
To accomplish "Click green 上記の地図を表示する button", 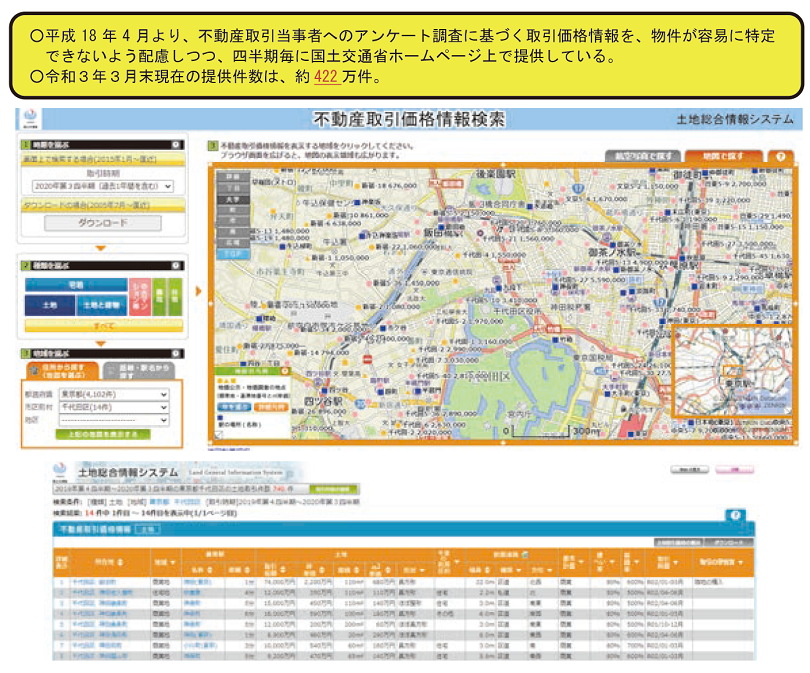I will click(103, 434).
